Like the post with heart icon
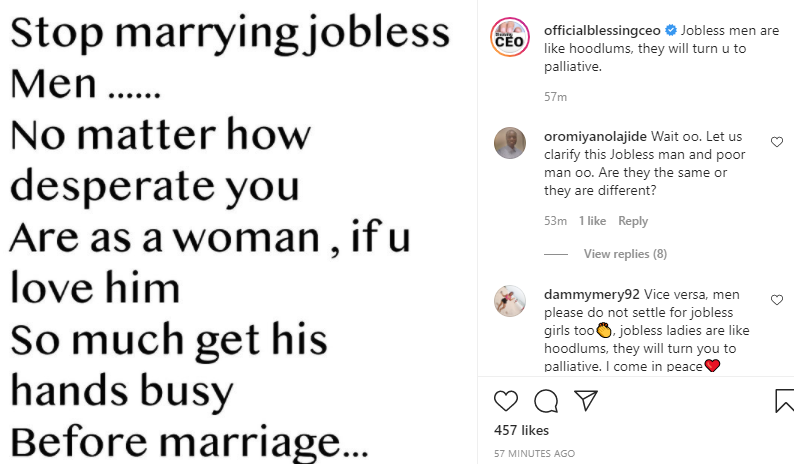The width and height of the screenshot is (794, 464). (x=507, y=401)
